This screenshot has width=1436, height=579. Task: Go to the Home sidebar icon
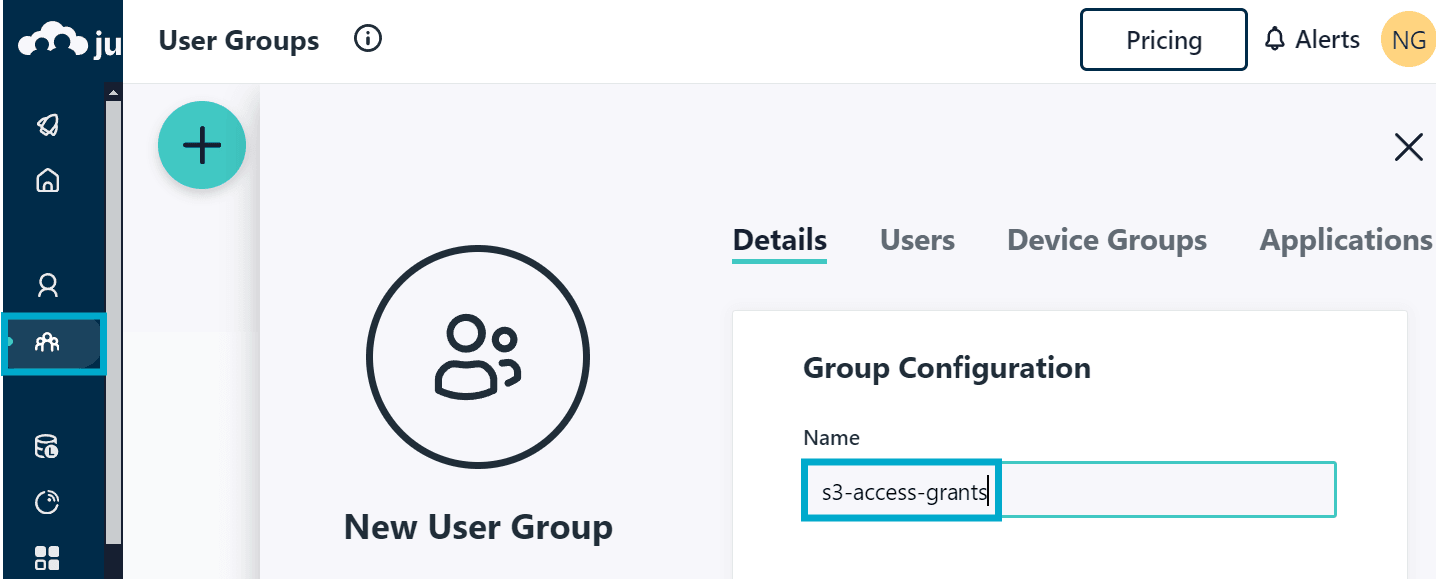47,180
